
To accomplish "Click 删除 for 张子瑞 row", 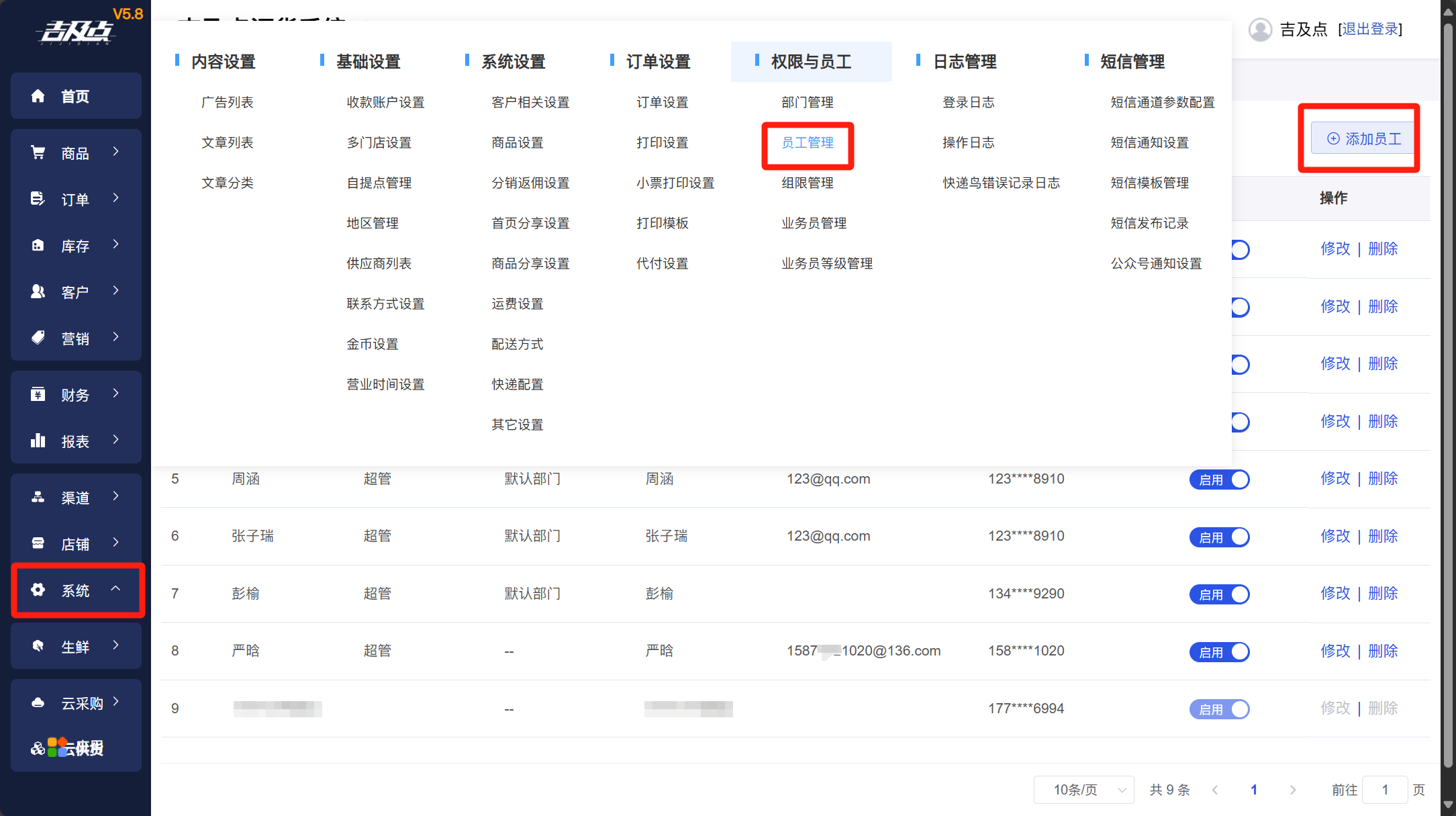I will pos(1383,536).
